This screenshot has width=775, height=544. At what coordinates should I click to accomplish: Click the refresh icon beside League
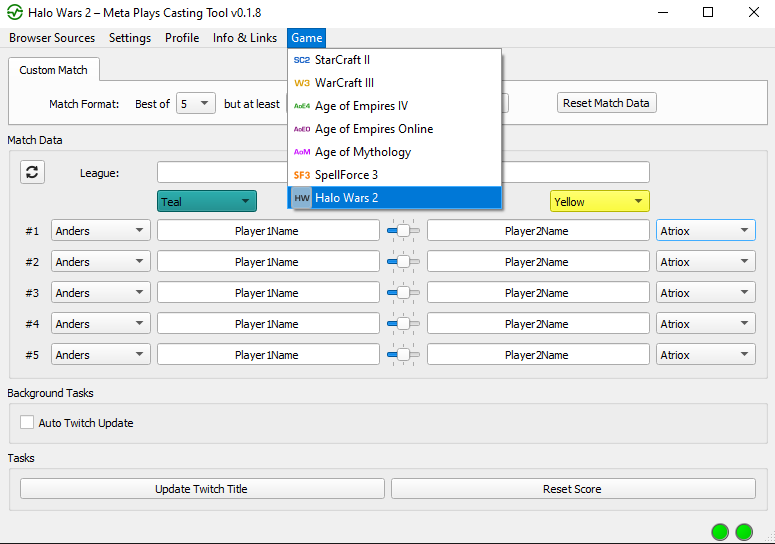(32, 172)
